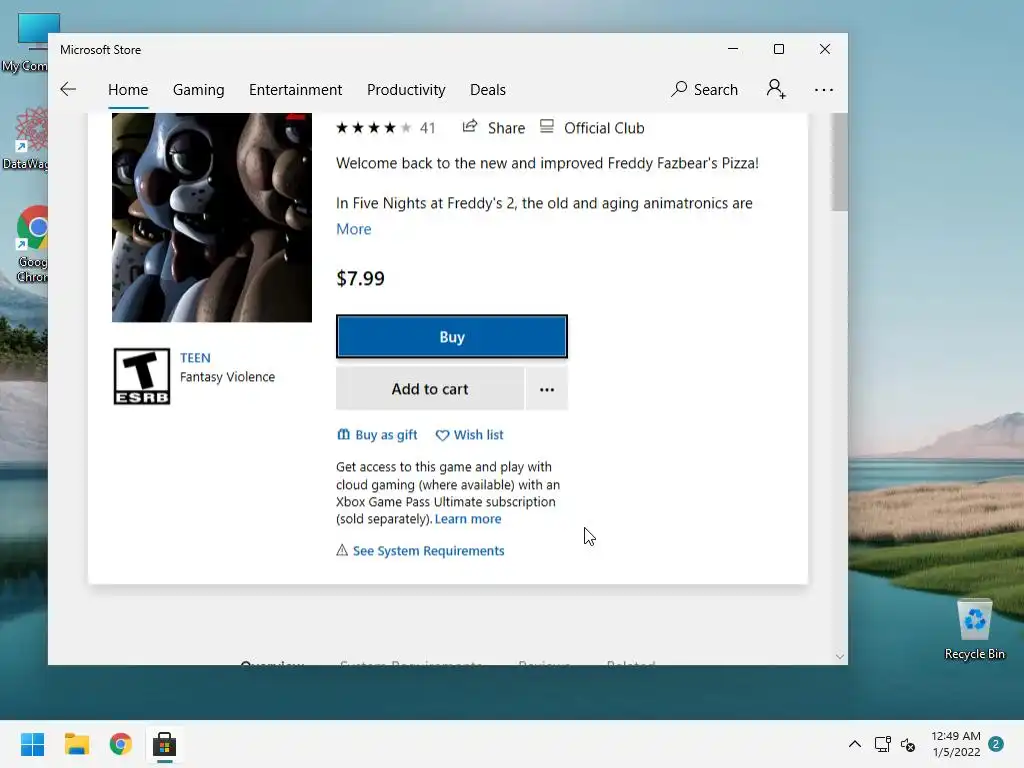Maximize the Microsoft Store window
1024x768 pixels.
[x=778, y=49]
